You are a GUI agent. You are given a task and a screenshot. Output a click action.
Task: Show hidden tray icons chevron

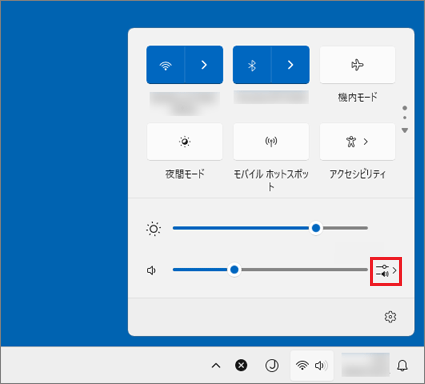click(216, 366)
